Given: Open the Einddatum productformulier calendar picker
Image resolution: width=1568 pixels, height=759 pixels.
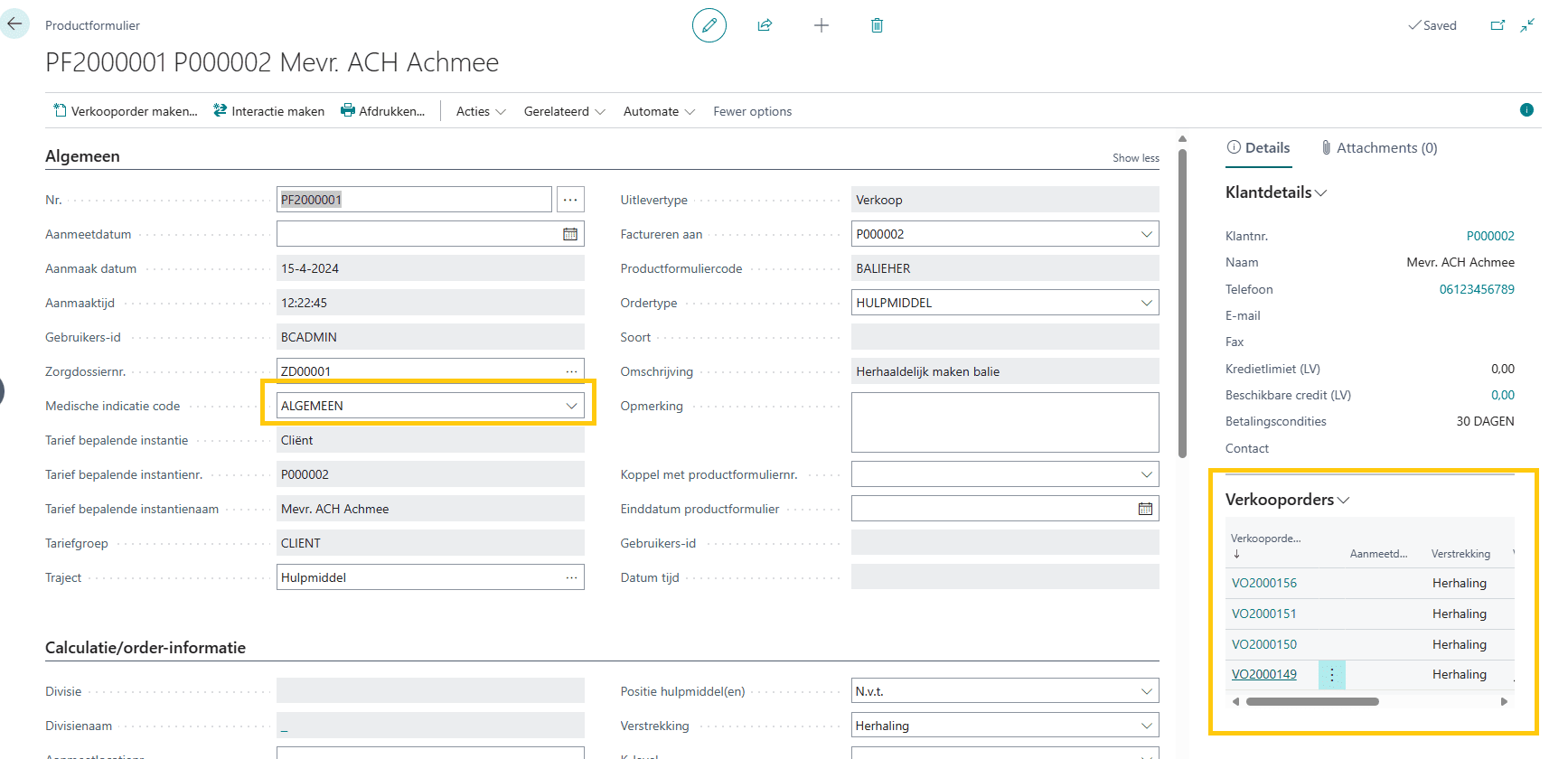Looking at the screenshot, I should pyautogui.click(x=1145, y=509).
